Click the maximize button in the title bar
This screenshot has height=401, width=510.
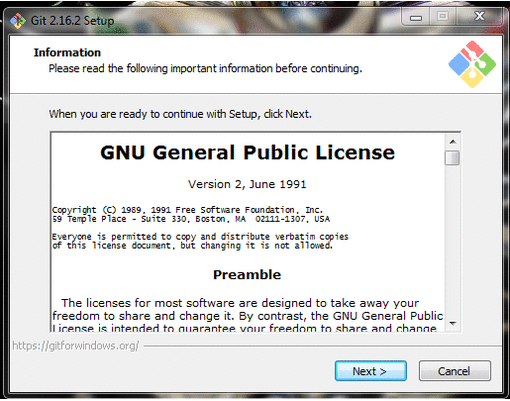point(443,16)
